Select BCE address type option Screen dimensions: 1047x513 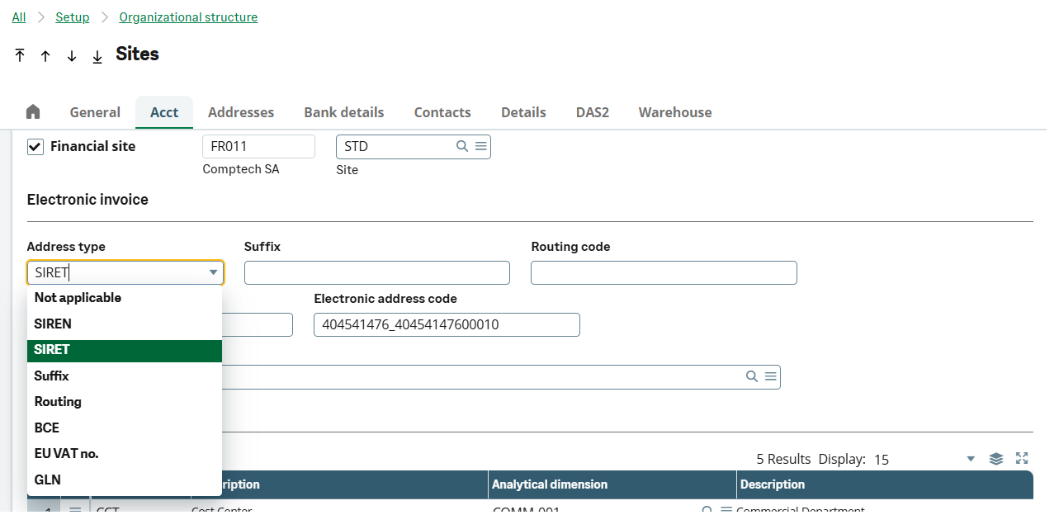pos(124,428)
